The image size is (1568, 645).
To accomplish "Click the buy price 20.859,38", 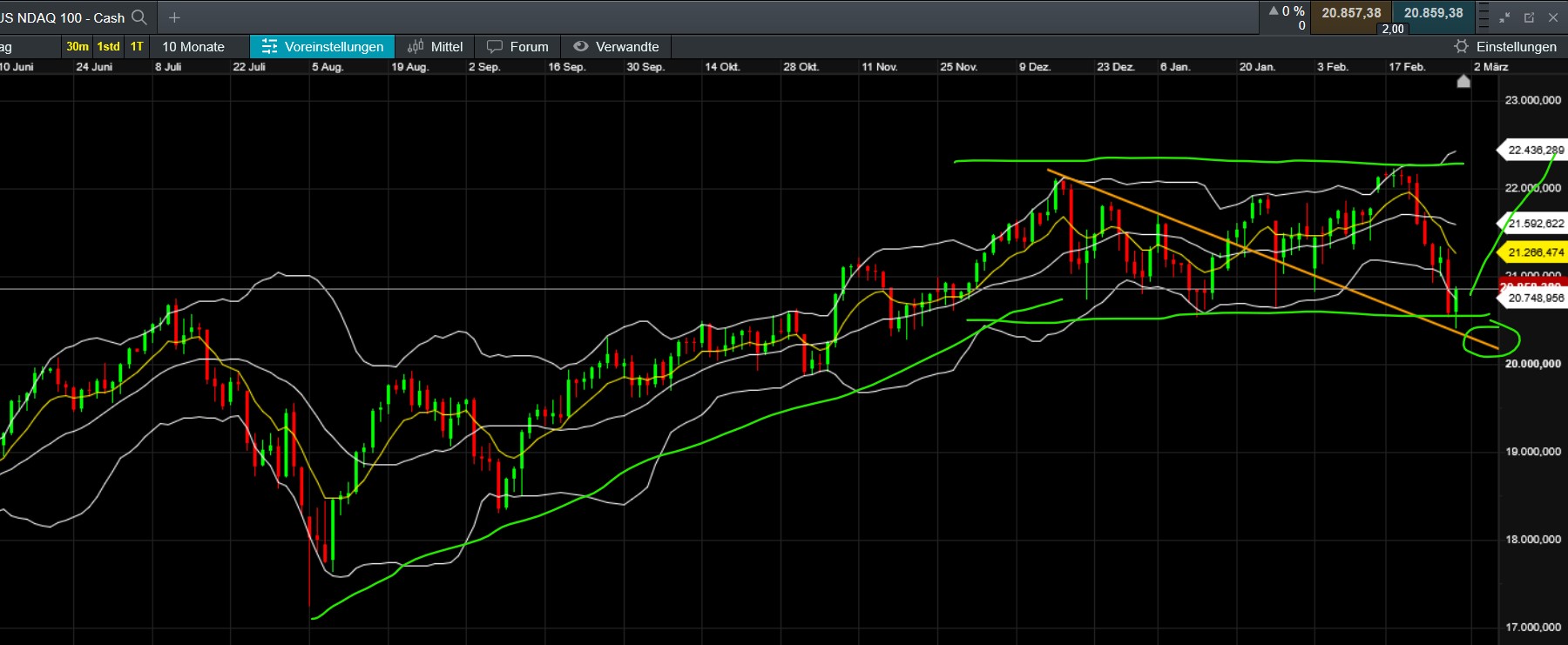I will tap(1433, 13).
